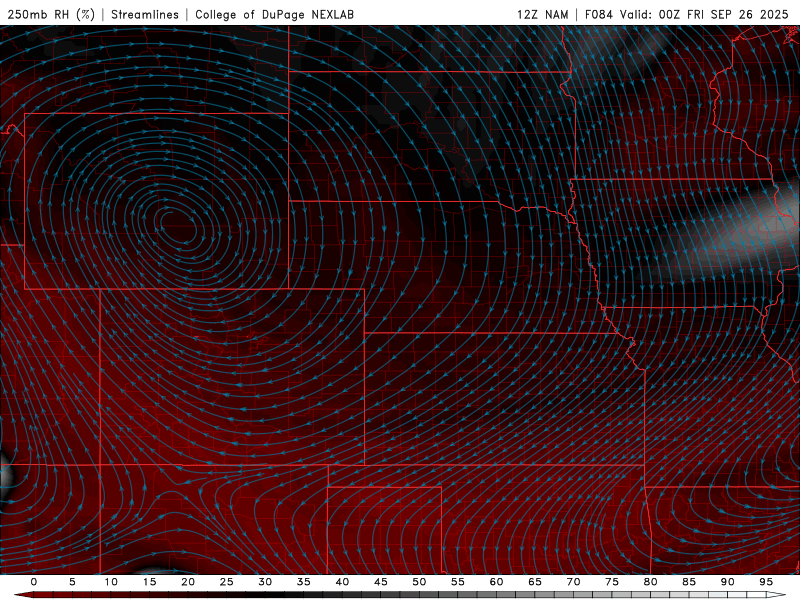The image size is (800, 600).
Task: Click the colorbar label "75"
Action: 612,582
